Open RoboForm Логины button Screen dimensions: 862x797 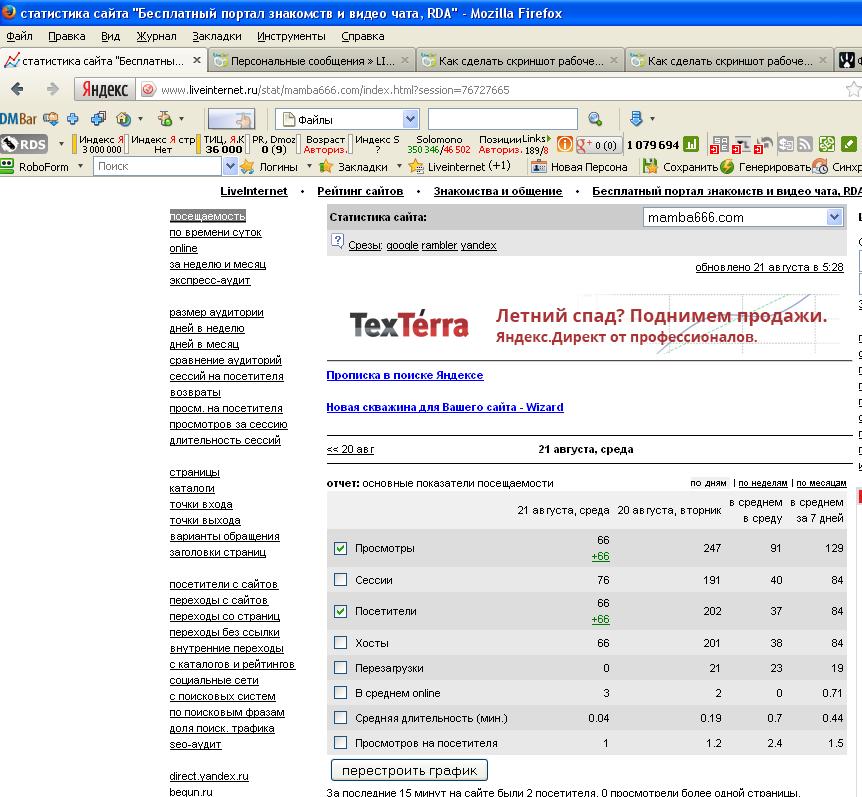coord(269,167)
